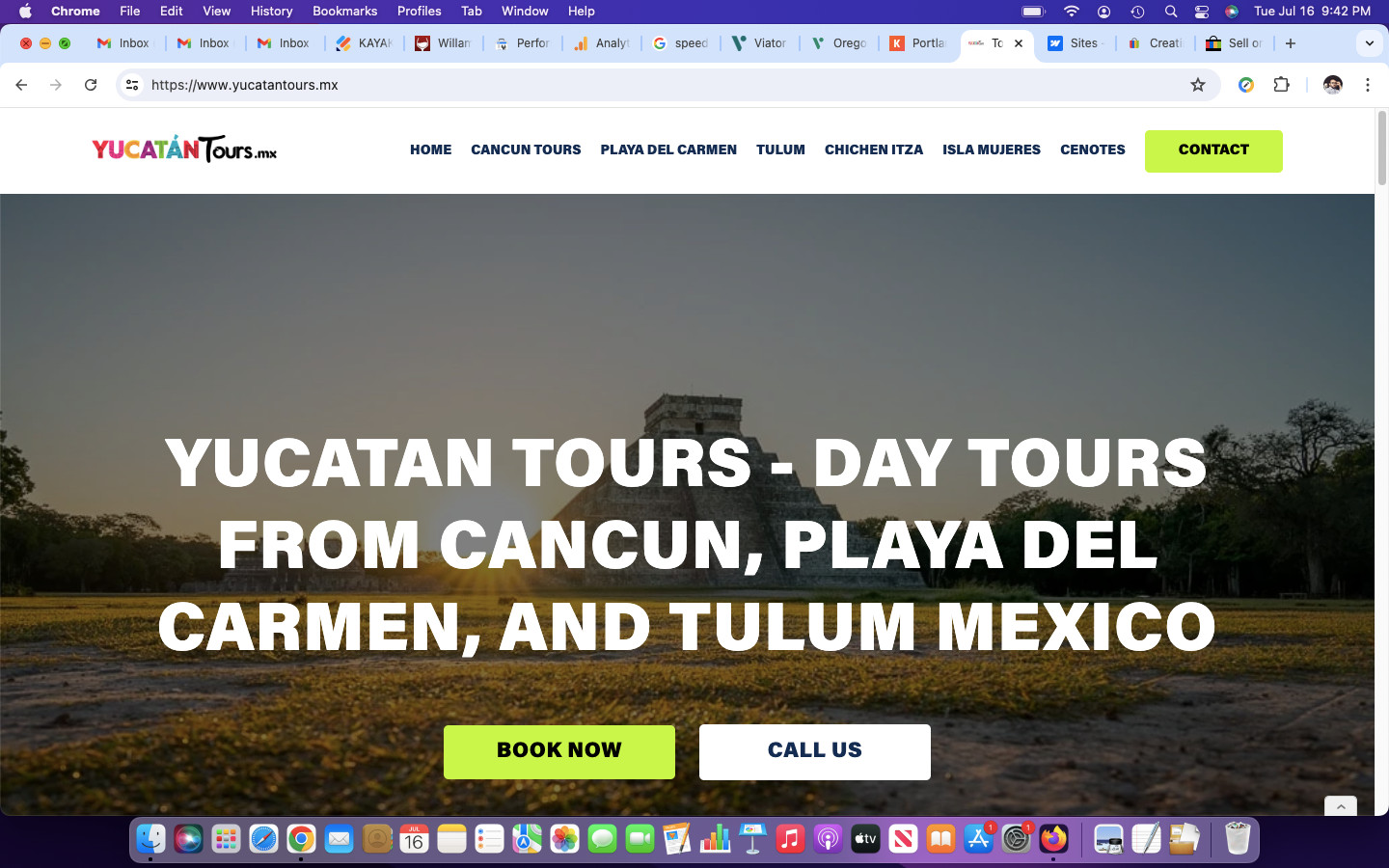Image resolution: width=1389 pixels, height=868 pixels.
Task: Open the Time Machine menu bar icon
Action: point(1137,12)
